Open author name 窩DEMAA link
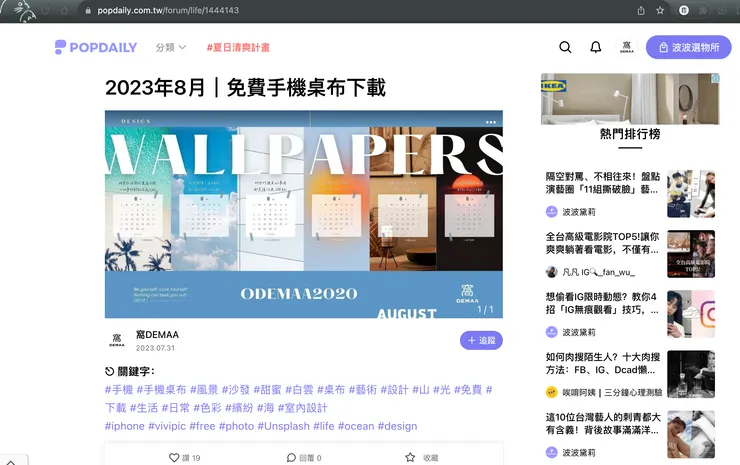The image size is (740, 465). tap(157, 335)
